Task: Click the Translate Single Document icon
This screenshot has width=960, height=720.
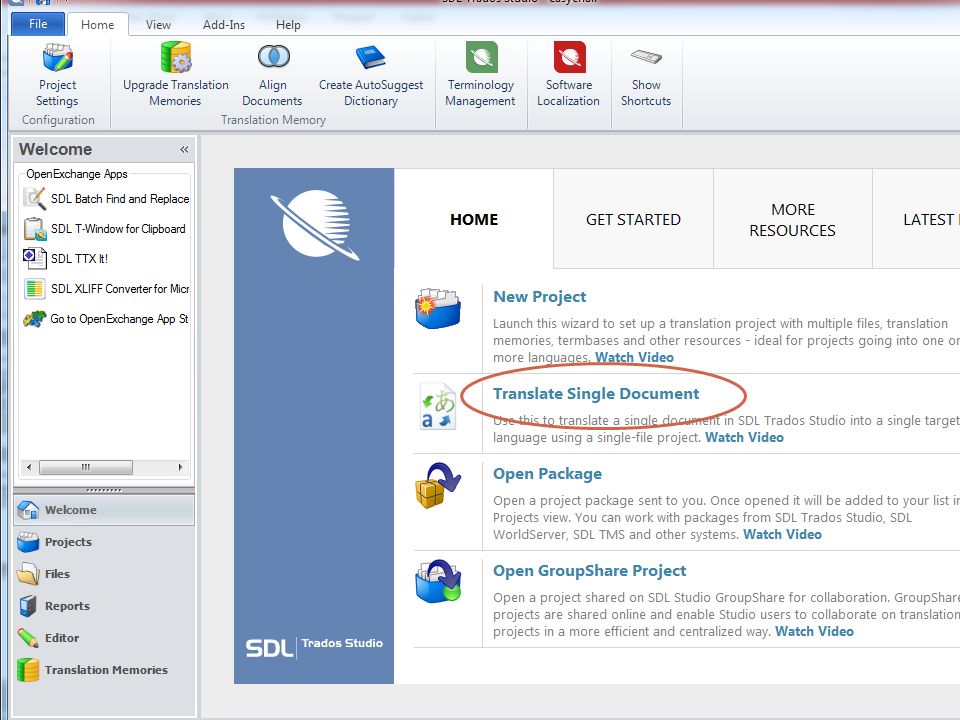Action: [438, 406]
